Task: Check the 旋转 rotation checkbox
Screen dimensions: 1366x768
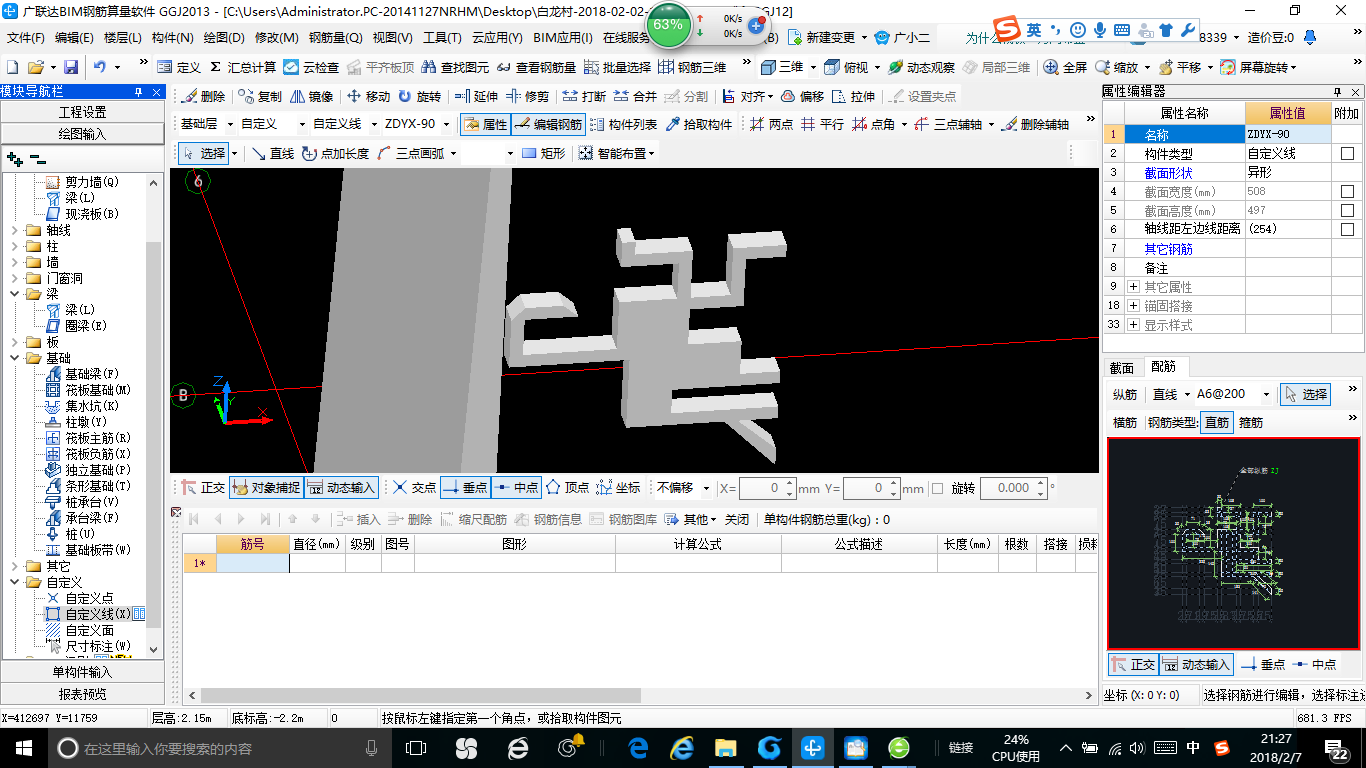Action: click(937, 489)
